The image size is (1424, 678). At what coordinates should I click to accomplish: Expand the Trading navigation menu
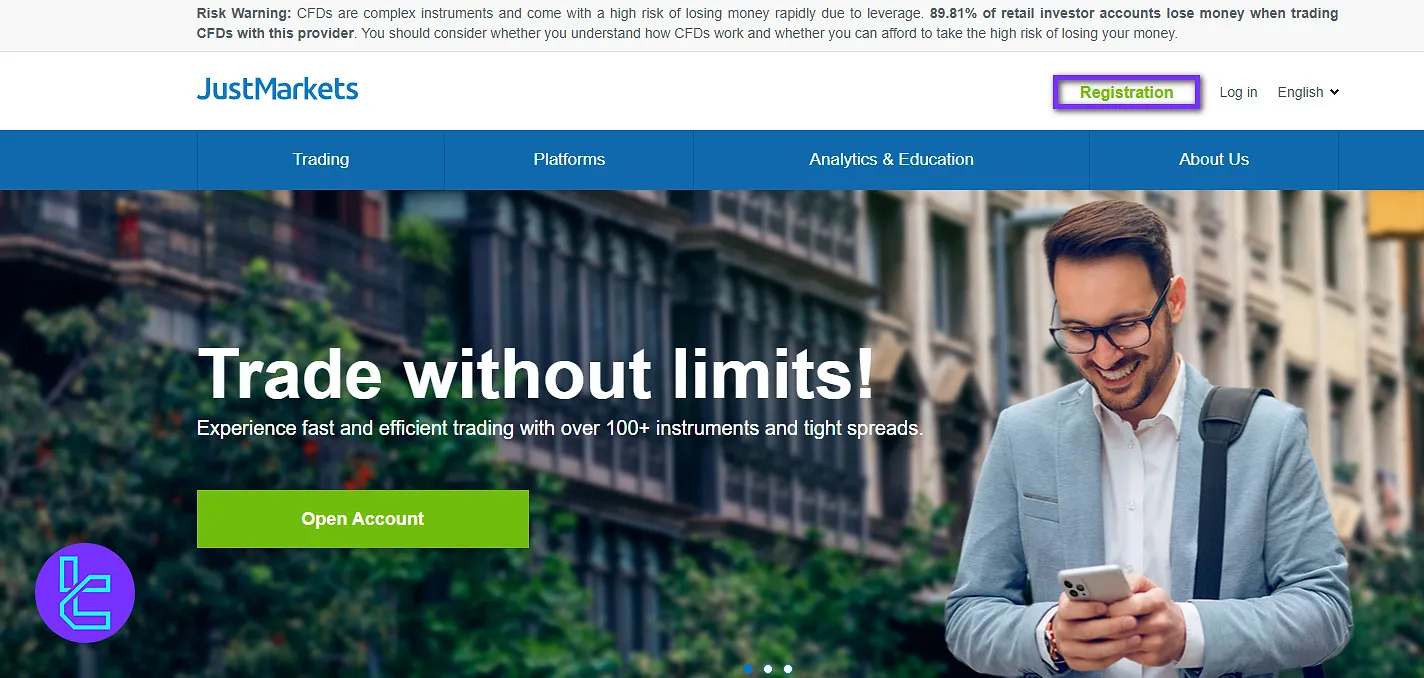(x=321, y=159)
